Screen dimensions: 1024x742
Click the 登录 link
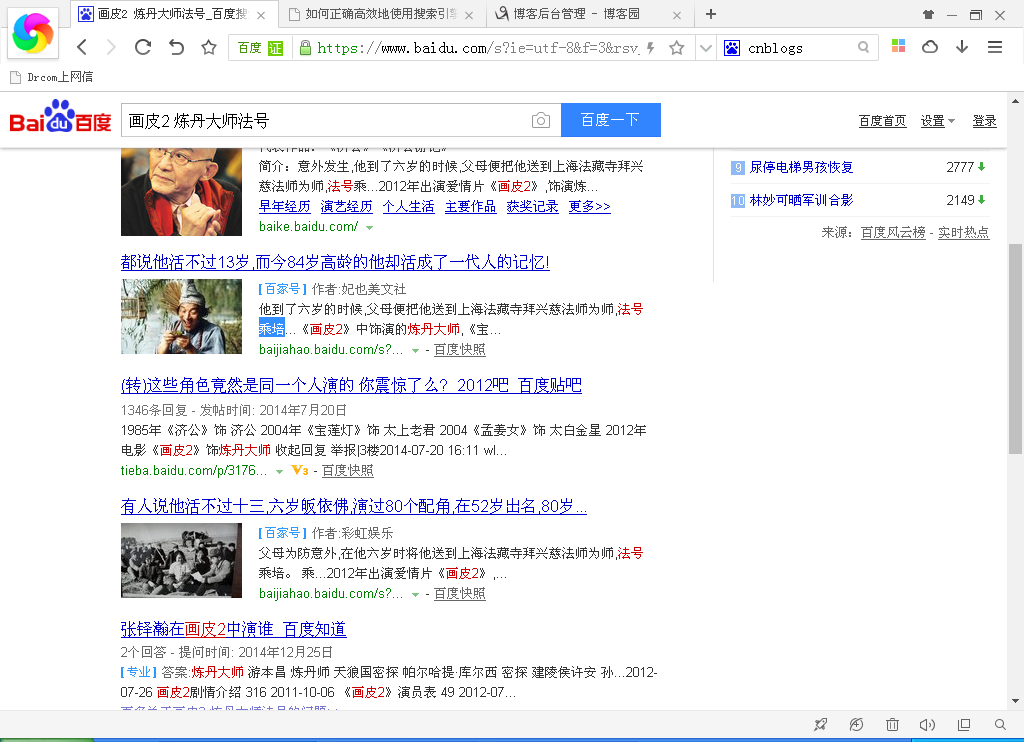tap(984, 121)
